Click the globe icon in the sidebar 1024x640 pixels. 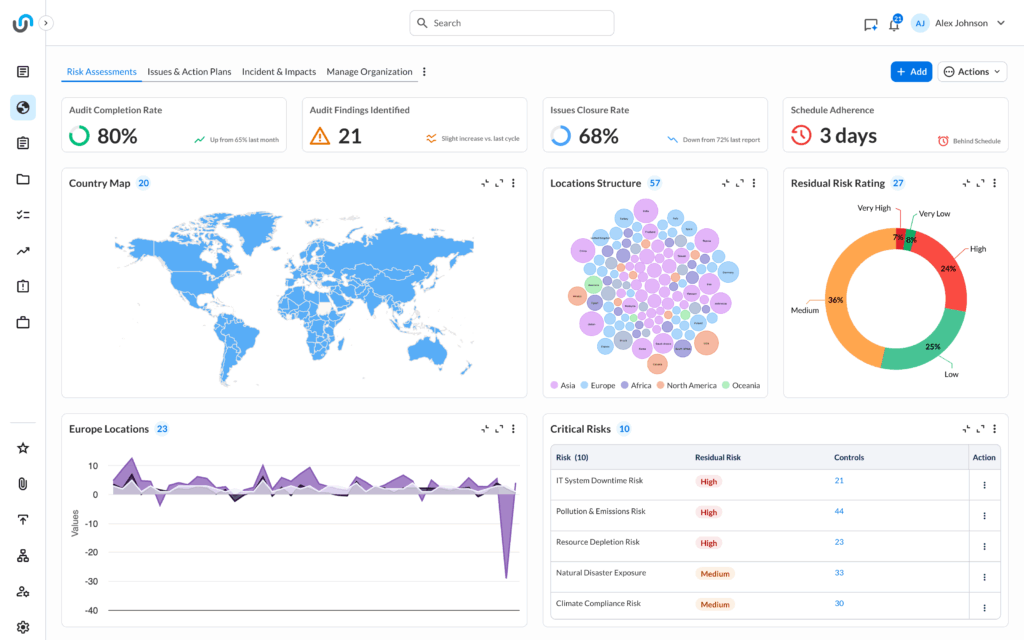click(23, 108)
